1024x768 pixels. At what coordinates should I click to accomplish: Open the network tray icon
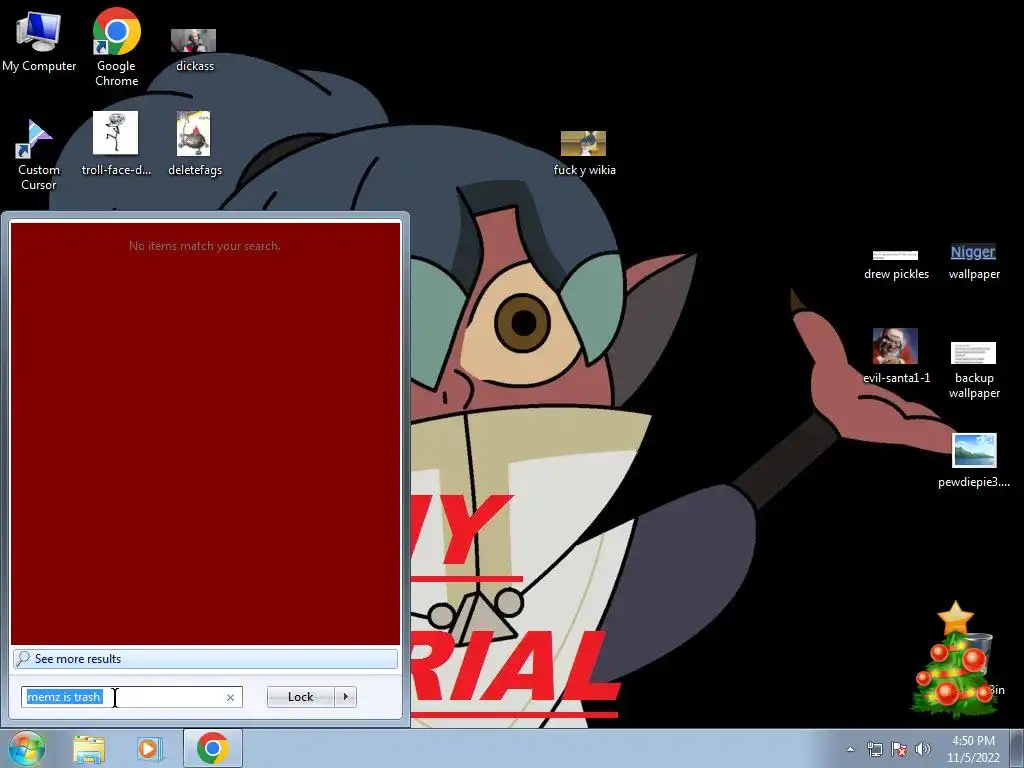[874, 749]
